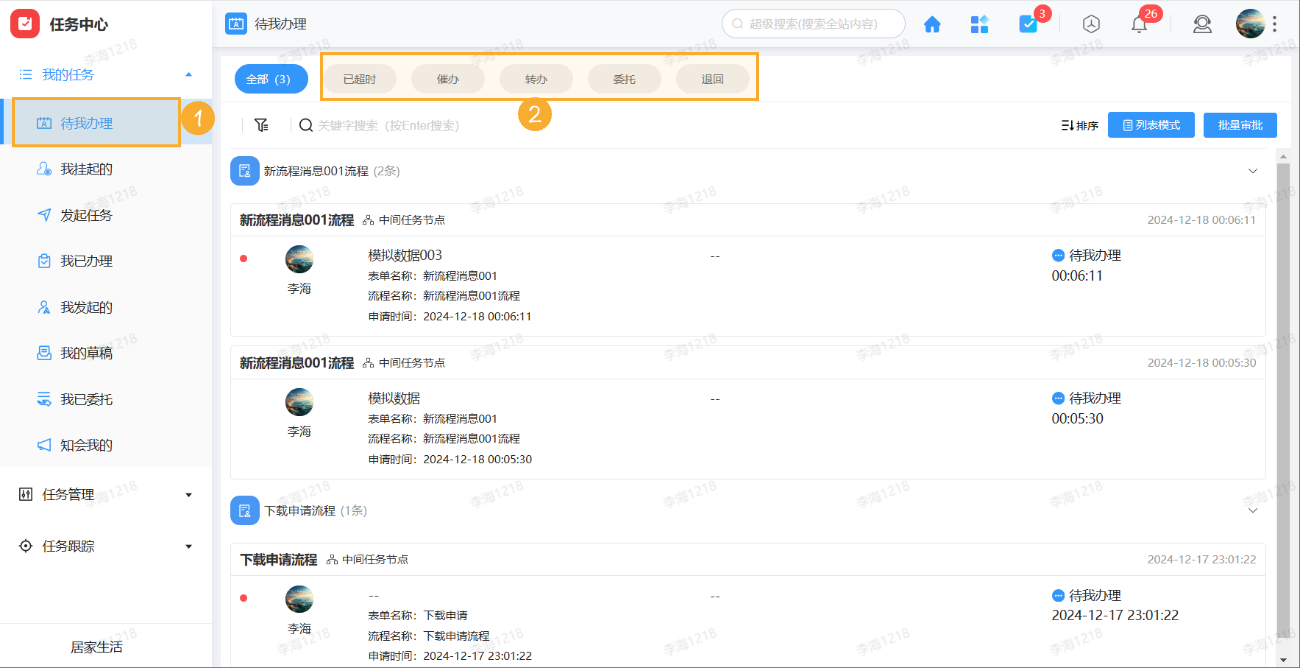
Task: Enable the 催办 filter toggle
Action: click(x=447, y=77)
